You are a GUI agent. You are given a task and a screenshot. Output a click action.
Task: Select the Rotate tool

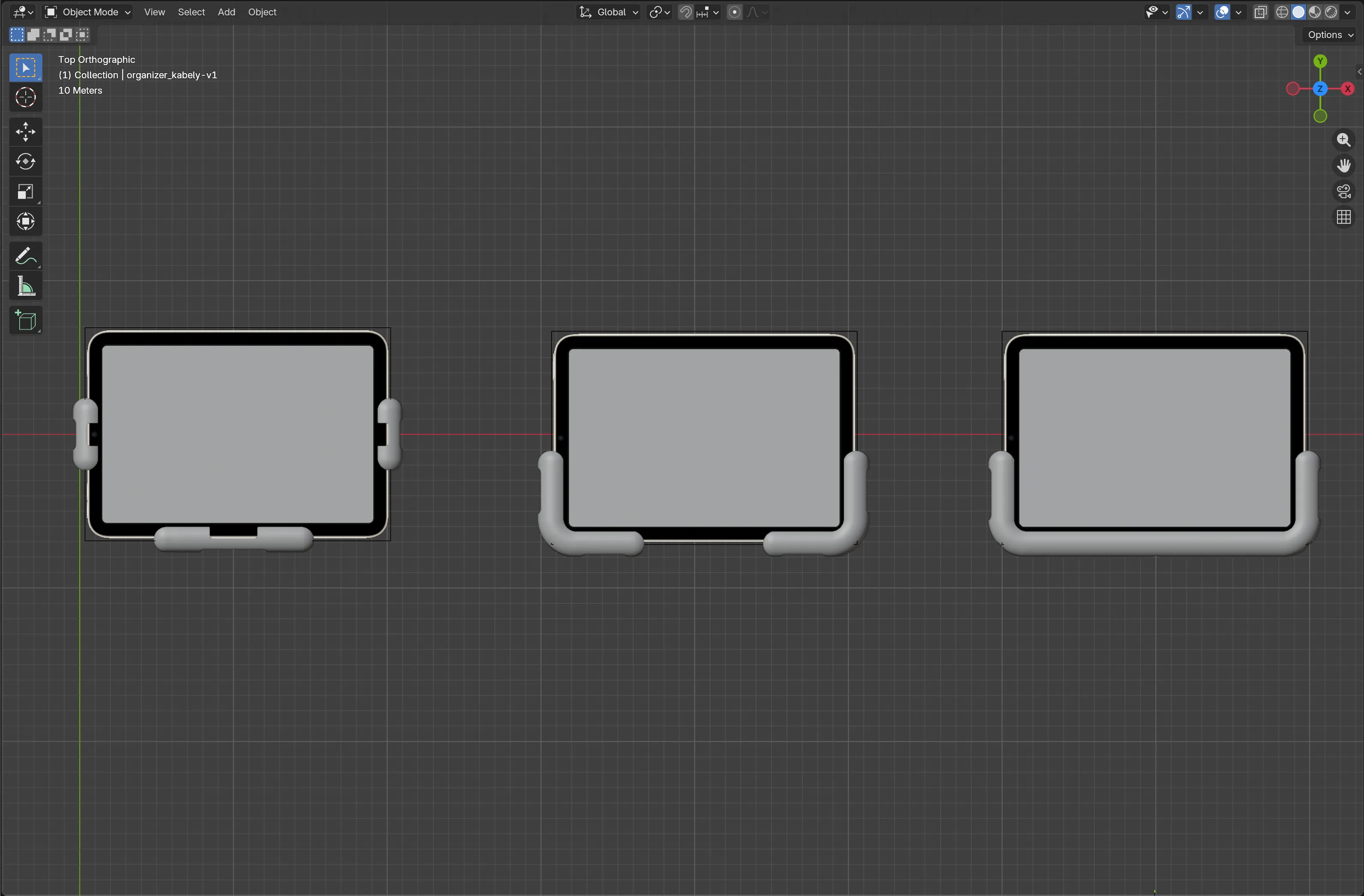(25, 162)
